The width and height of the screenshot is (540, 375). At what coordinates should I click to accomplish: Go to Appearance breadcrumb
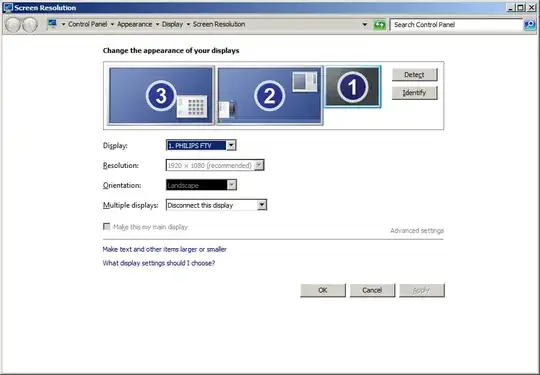(135, 24)
